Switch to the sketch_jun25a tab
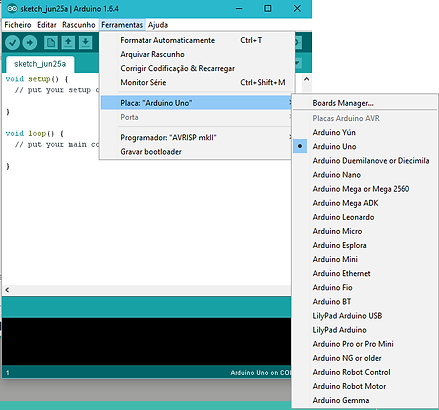This screenshot has width=439, height=410. pos(40,64)
